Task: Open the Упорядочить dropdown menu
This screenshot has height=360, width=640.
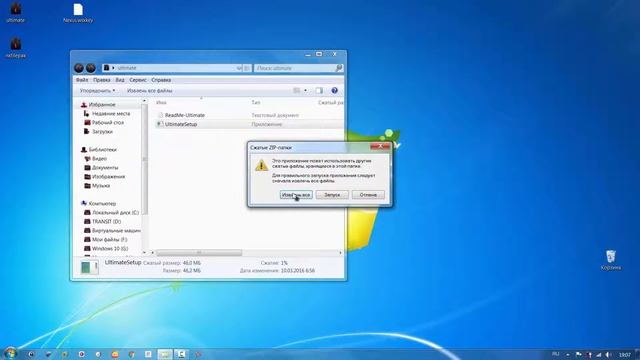Action: coord(98,91)
